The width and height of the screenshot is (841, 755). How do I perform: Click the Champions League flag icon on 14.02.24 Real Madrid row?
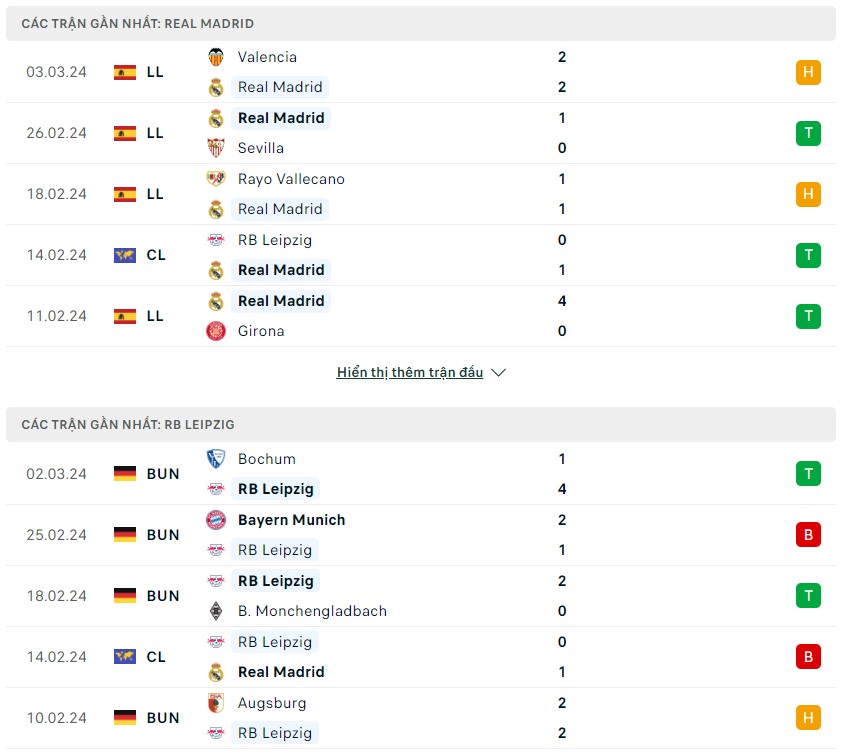pyautogui.click(x=125, y=255)
